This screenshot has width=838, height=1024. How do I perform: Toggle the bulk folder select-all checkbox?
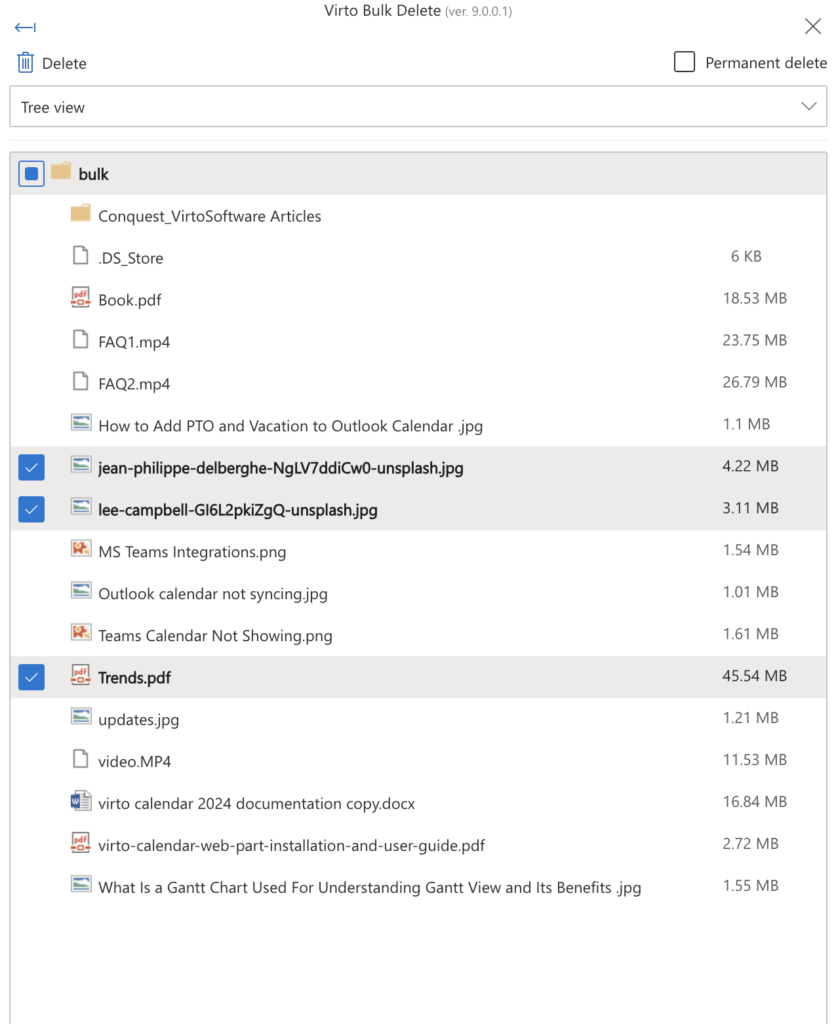[31, 174]
